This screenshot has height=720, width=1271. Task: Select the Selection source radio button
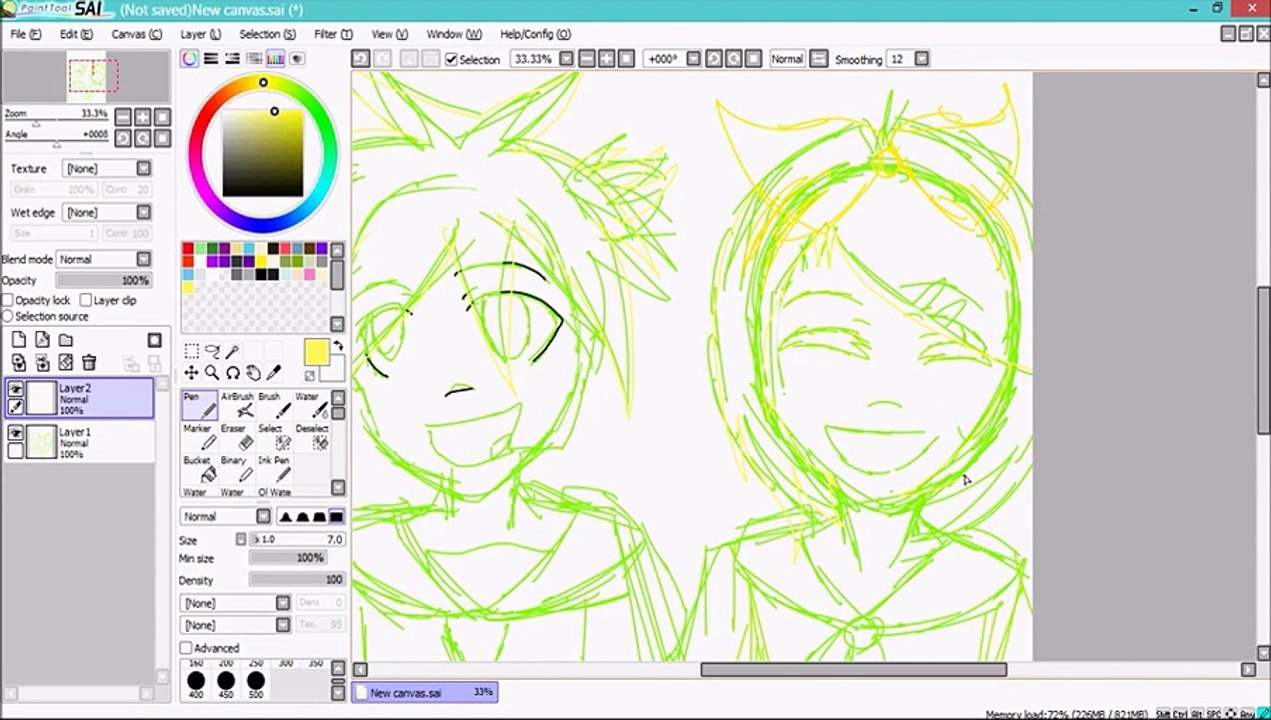coord(8,316)
